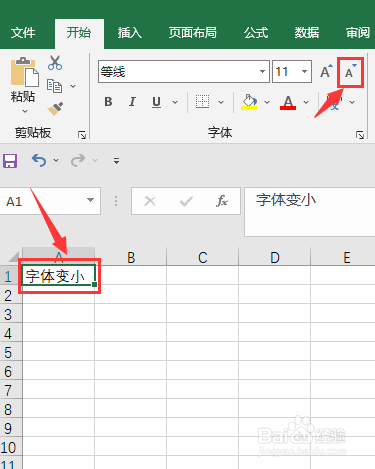Expand the copy options arrow
This screenshot has width=375, height=469.
73,86
